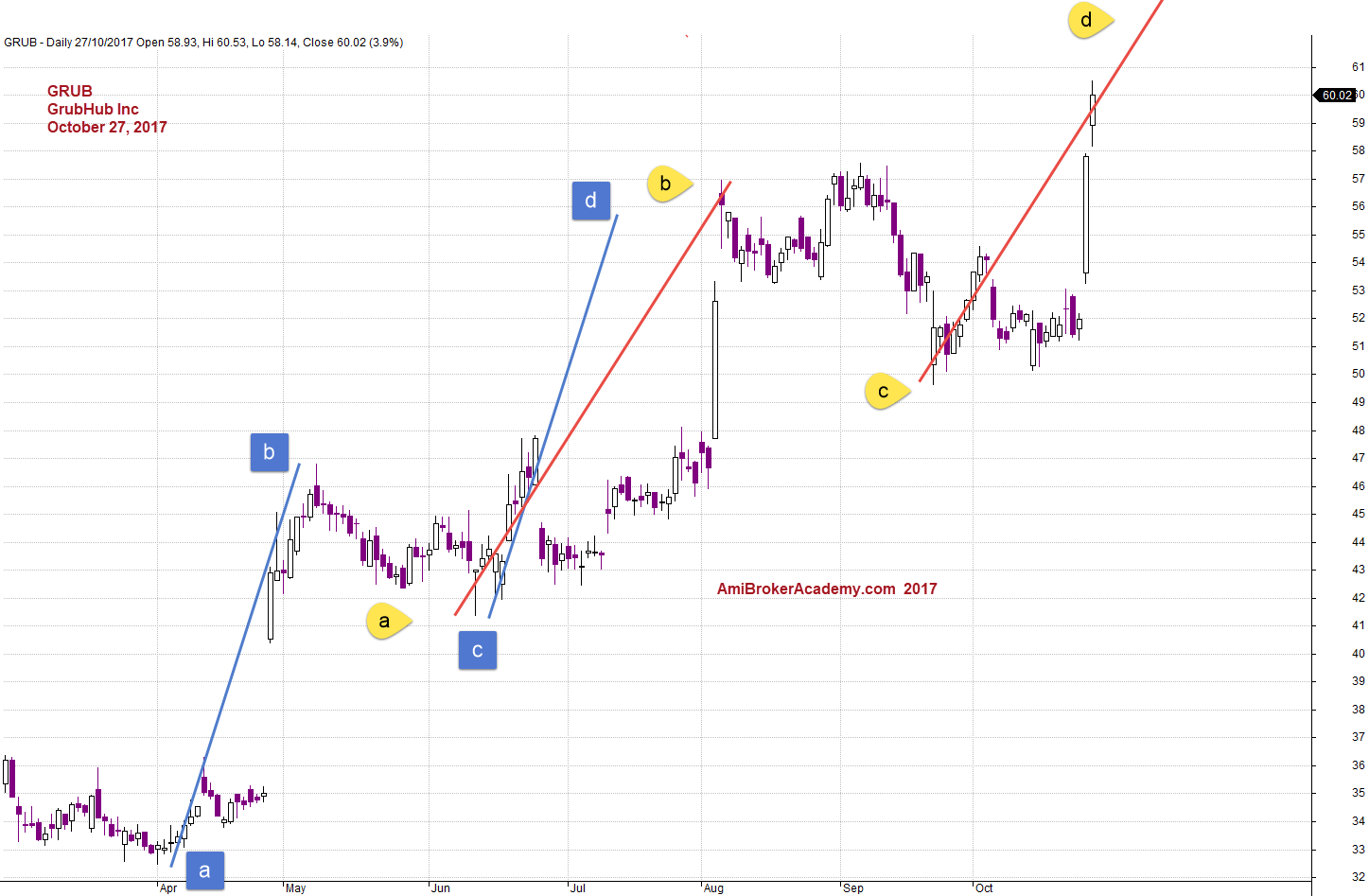Click the '46' price axis label
The height and width of the screenshot is (896, 1369).
point(1359,486)
